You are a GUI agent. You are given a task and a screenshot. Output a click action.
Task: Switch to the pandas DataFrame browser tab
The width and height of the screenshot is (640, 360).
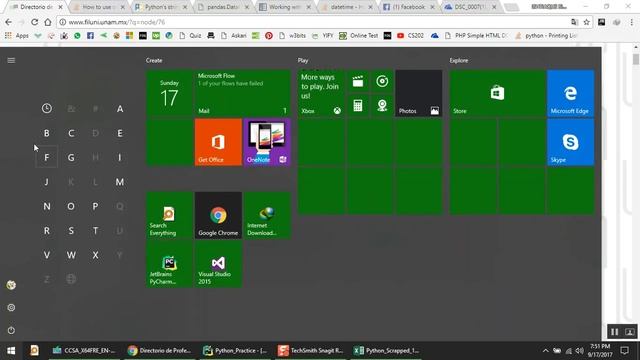pos(223,7)
